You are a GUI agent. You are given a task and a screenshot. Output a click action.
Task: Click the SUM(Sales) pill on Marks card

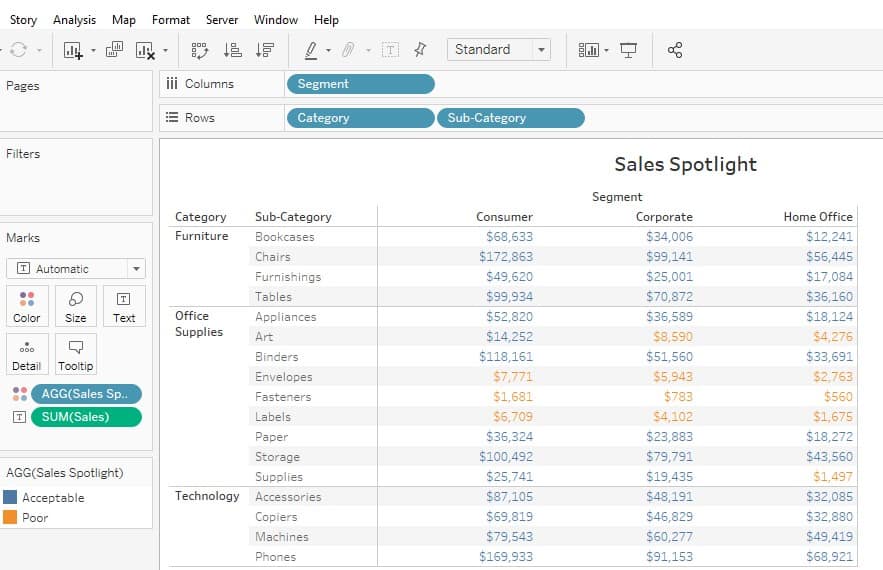point(86,417)
